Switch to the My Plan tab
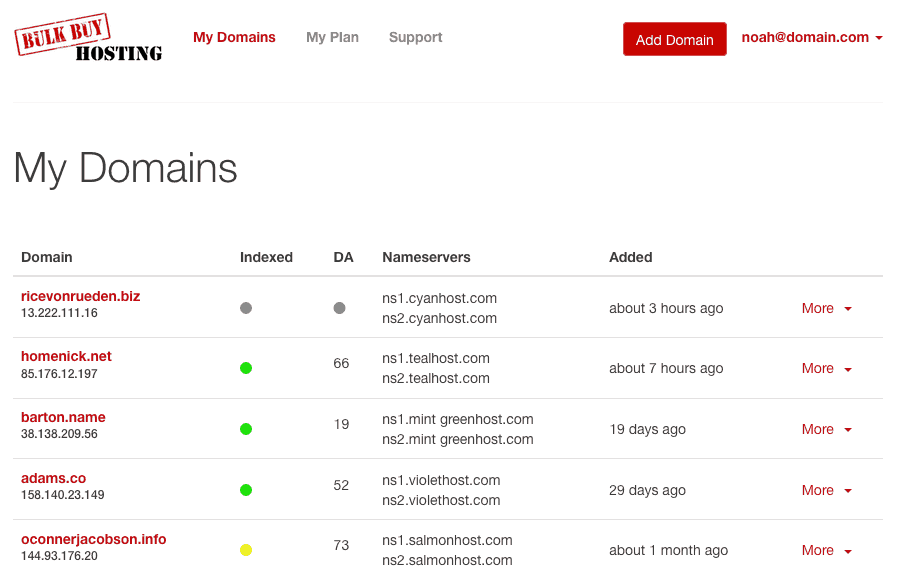Image resolution: width=900 pixels, height=580 pixels. pyautogui.click(x=332, y=37)
